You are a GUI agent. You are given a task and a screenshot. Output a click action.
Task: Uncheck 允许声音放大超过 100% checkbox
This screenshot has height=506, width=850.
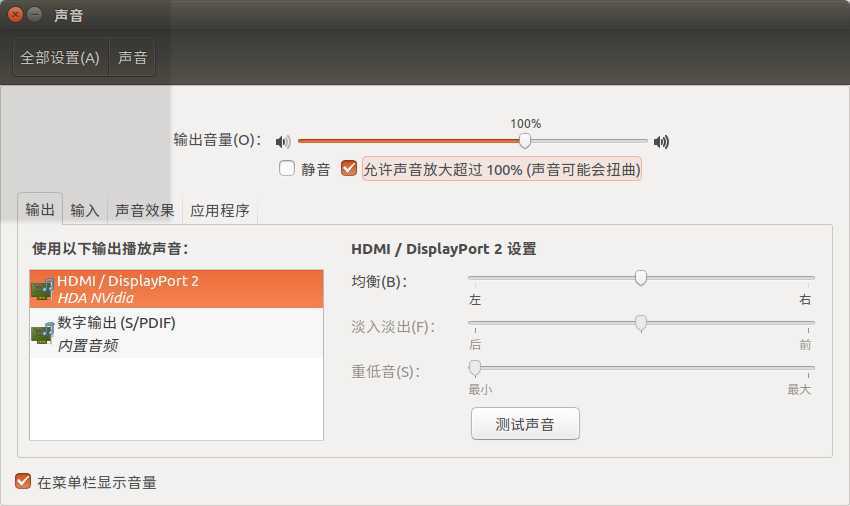[349, 168]
